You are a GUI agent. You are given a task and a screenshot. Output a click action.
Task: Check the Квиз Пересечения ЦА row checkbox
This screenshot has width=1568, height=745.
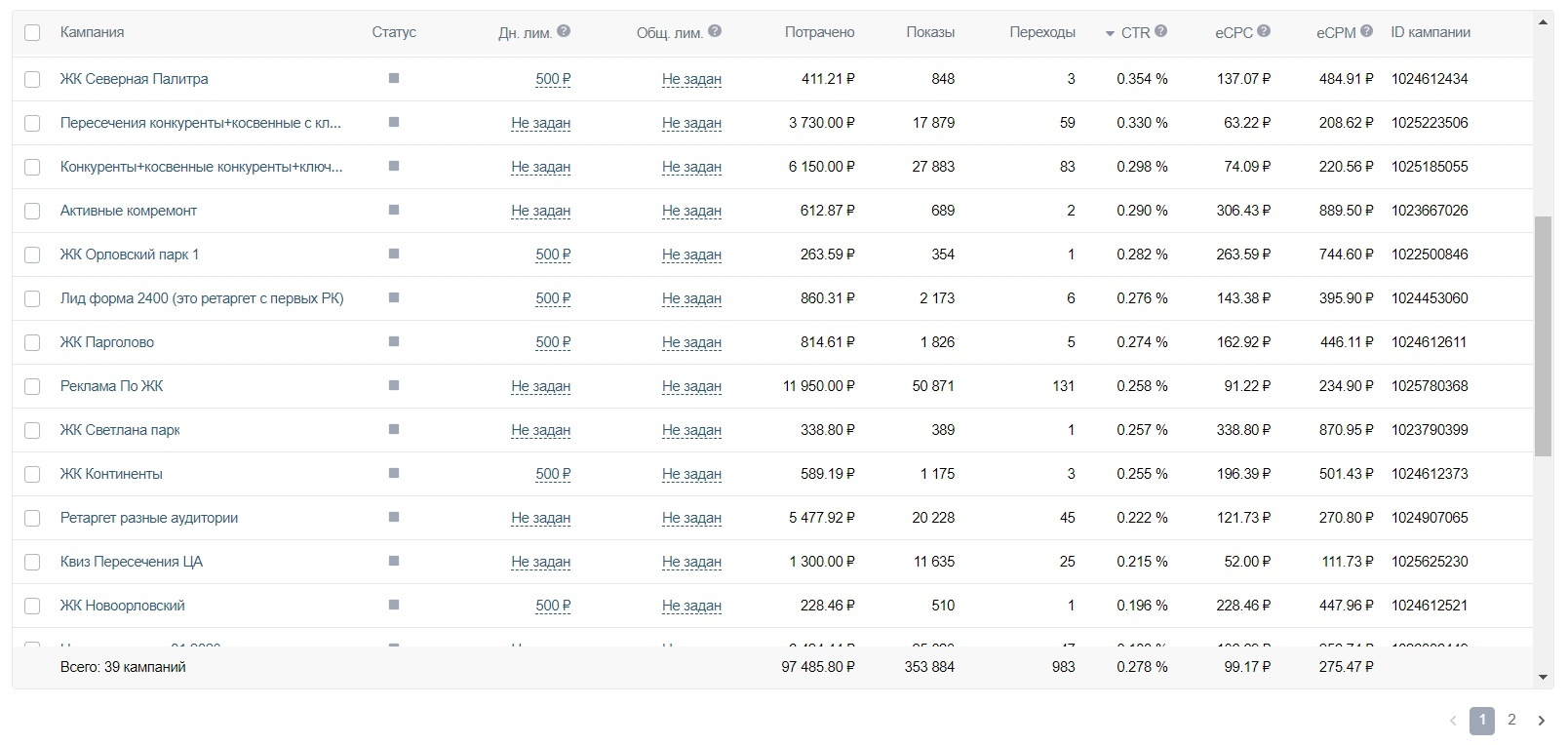click(32, 562)
